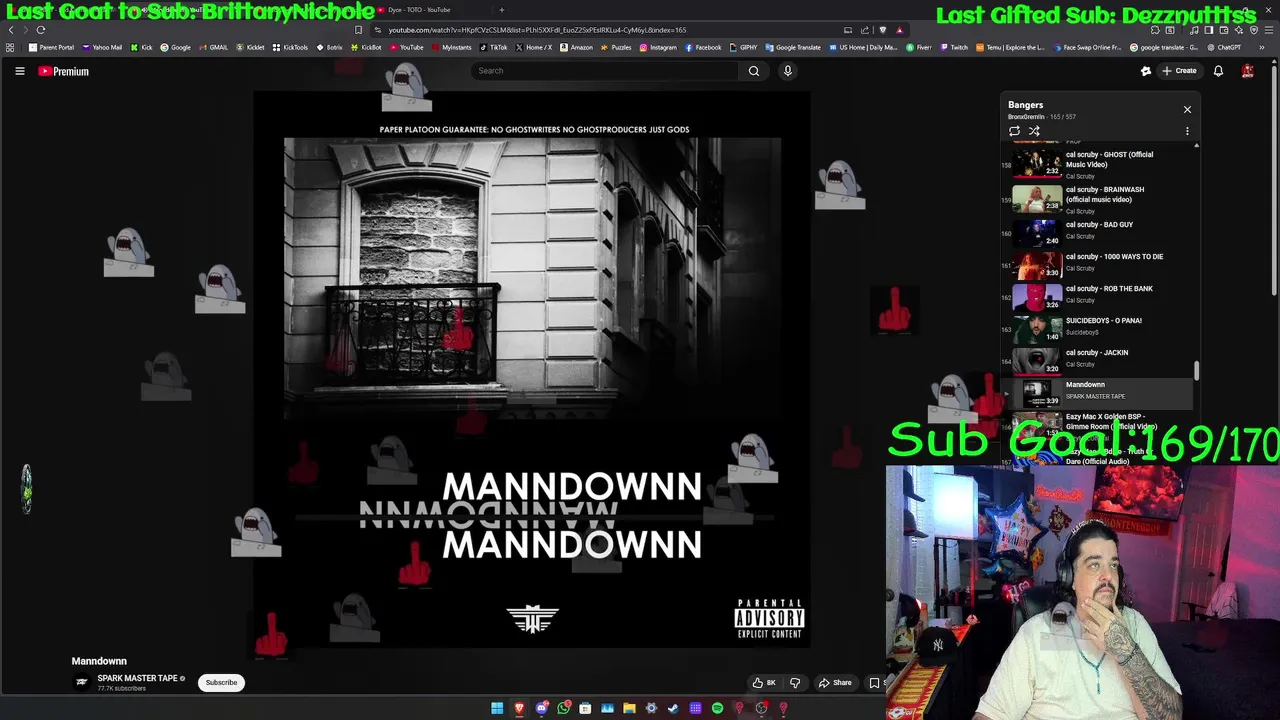Screen dimensions: 1280x720
Task: Open WhatsApp from taskbar
Action: tap(563, 709)
